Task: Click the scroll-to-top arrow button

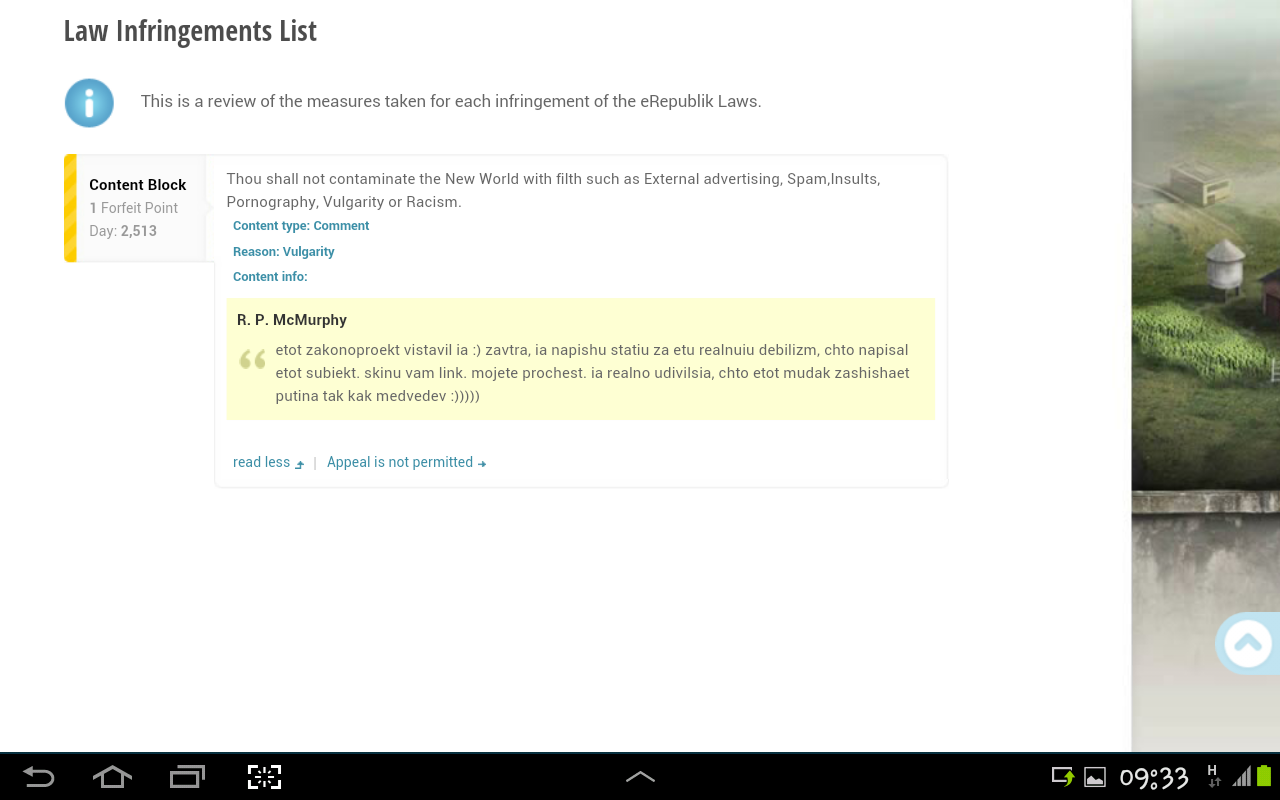Action: pyautogui.click(x=1248, y=643)
